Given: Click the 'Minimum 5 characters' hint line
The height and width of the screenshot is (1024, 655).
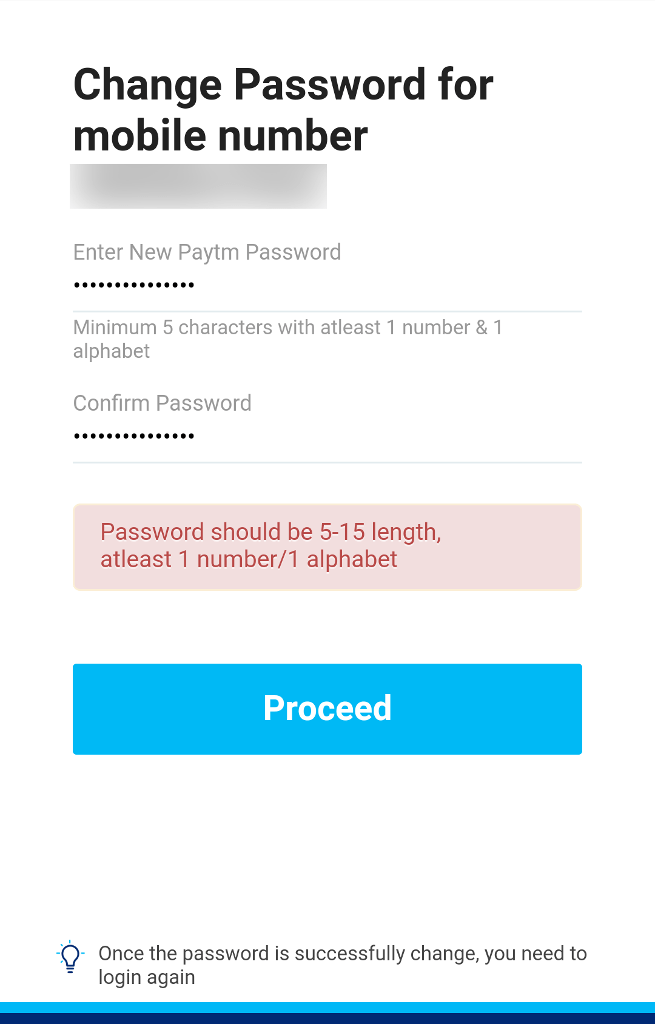Looking at the screenshot, I should [287, 327].
